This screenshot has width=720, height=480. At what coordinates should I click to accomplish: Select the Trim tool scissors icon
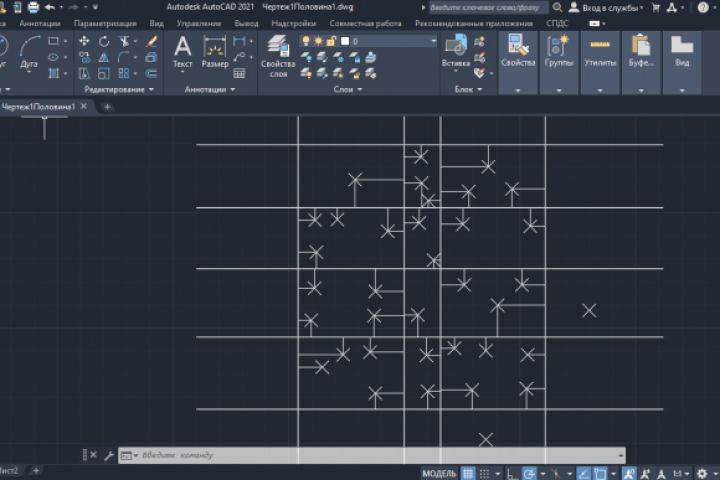click(124, 41)
